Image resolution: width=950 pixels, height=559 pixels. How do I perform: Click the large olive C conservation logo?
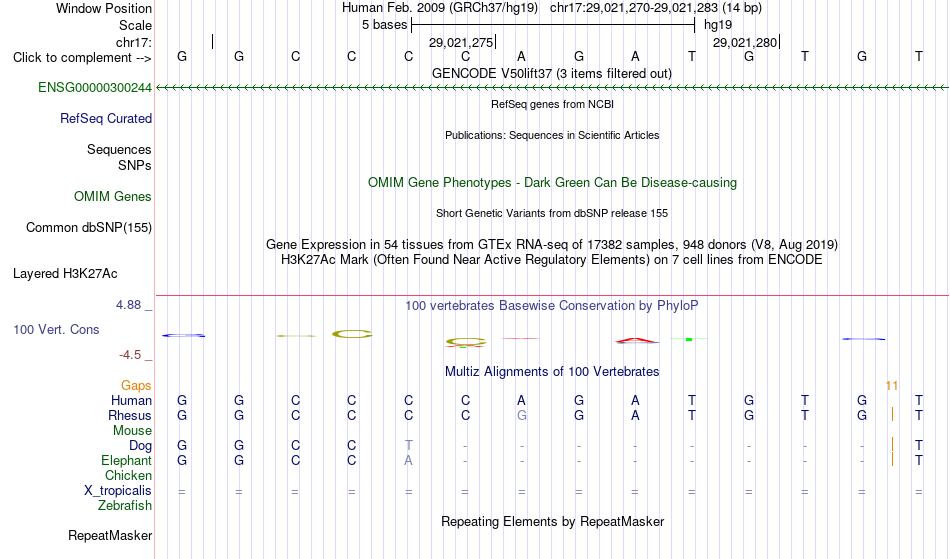352,334
